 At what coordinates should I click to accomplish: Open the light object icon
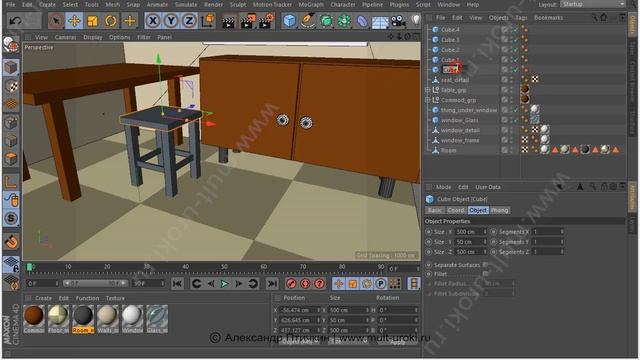point(415,20)
